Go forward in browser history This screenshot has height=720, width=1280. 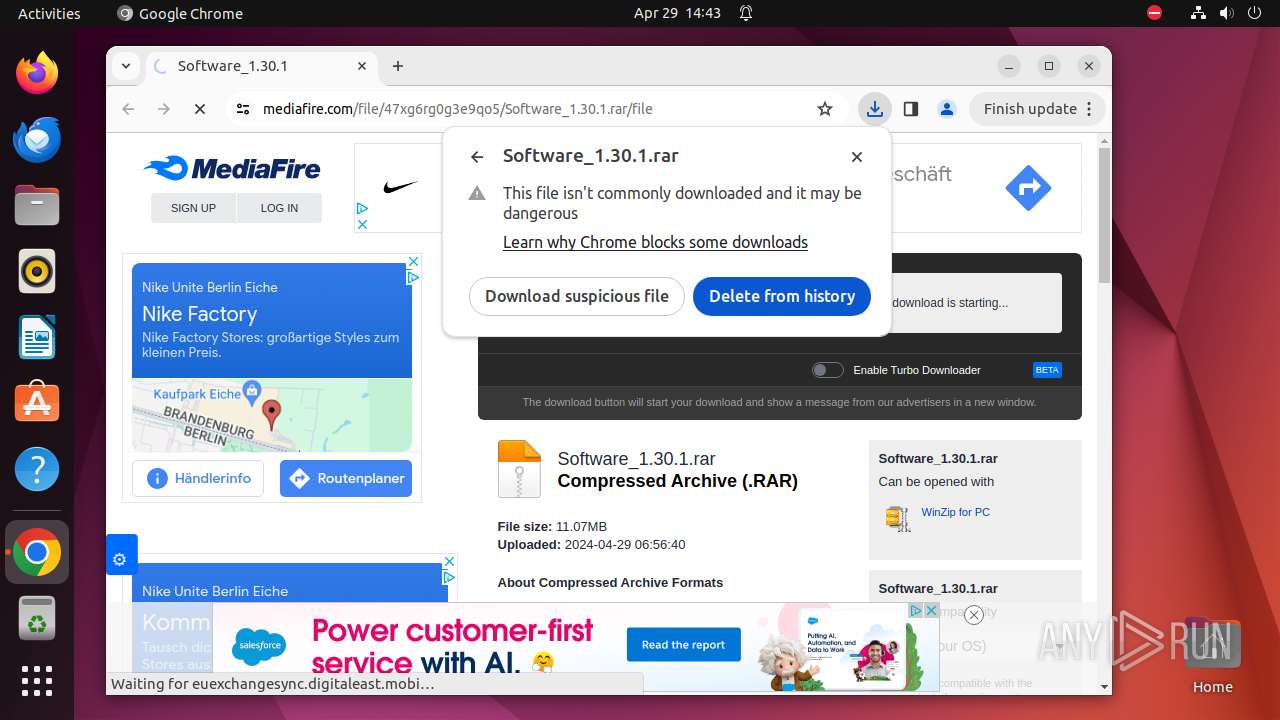[164, 109]
